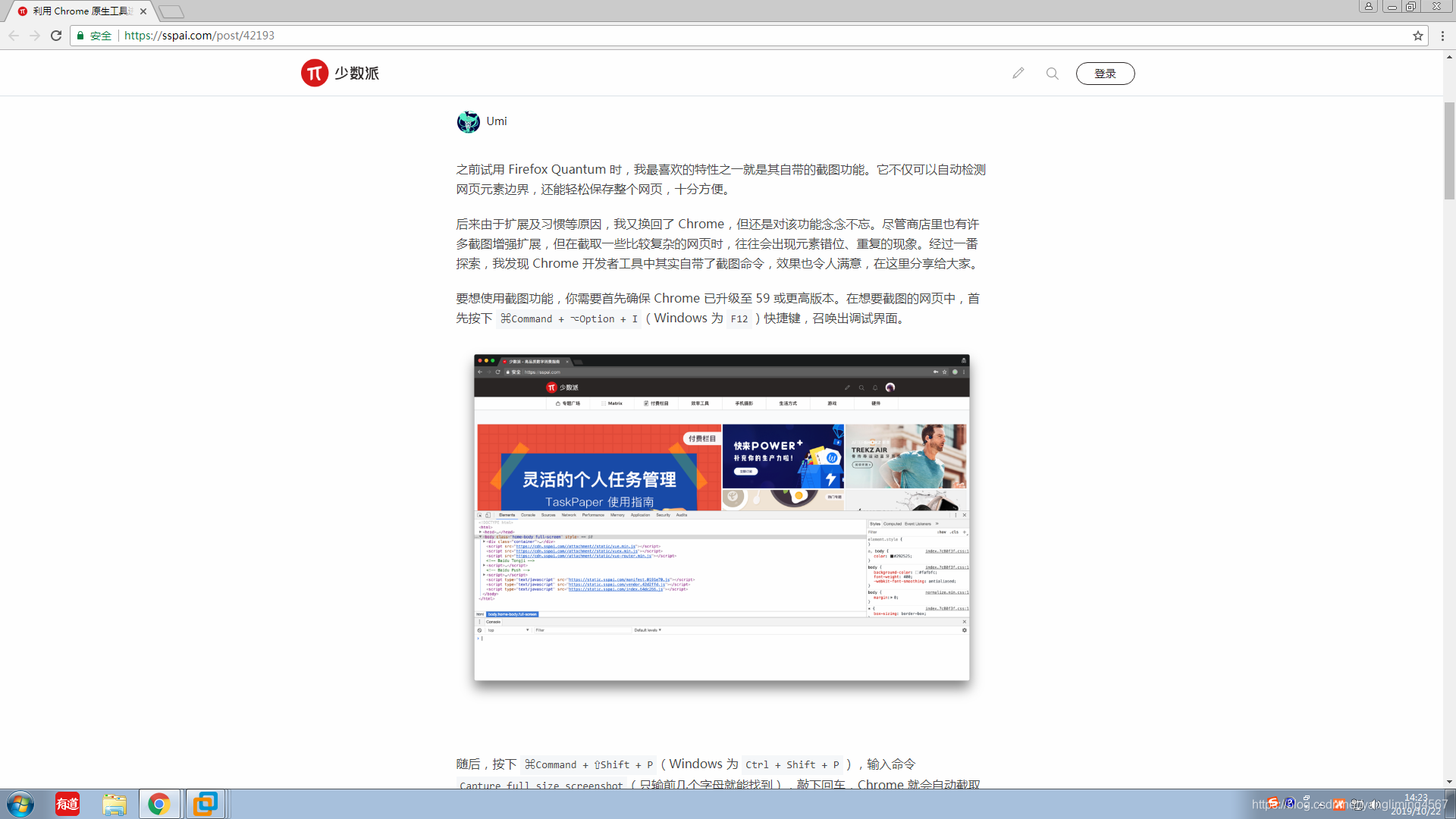This screenshot has height=819, width=1456.
Task: Reload the page with refresh icon
Action: click(x=56, y=36)
